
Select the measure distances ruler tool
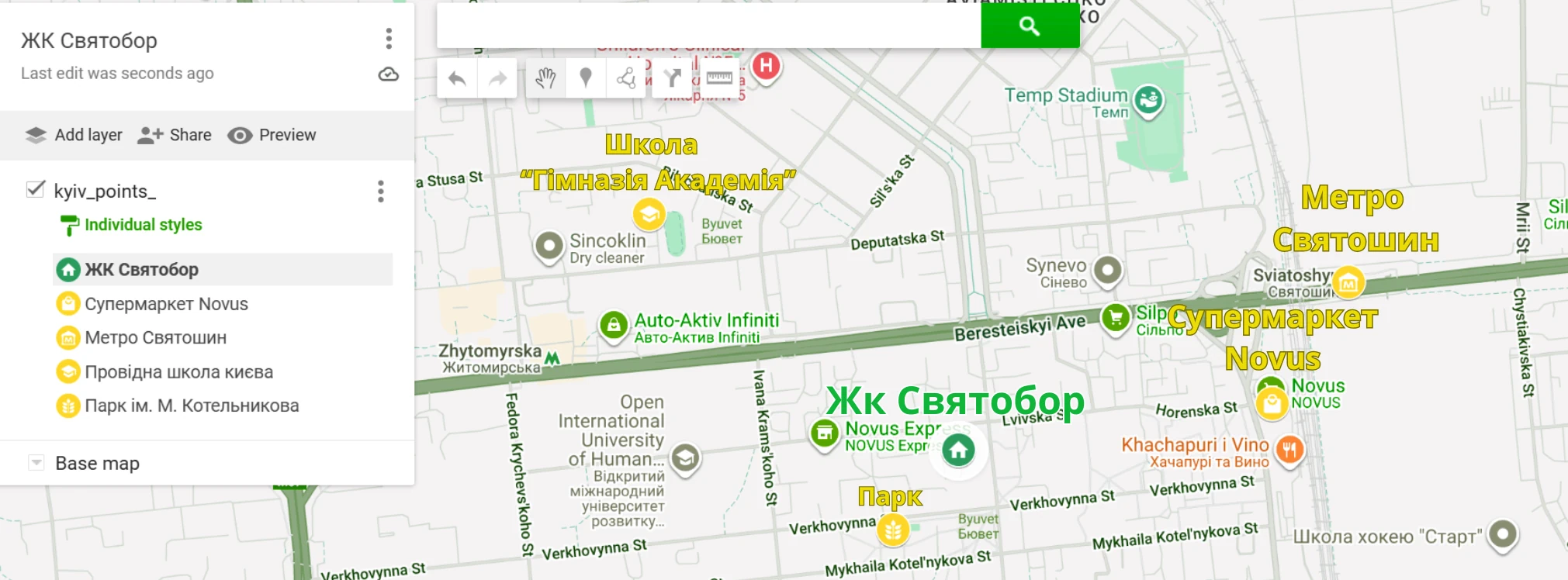click(x=718, y=78)
